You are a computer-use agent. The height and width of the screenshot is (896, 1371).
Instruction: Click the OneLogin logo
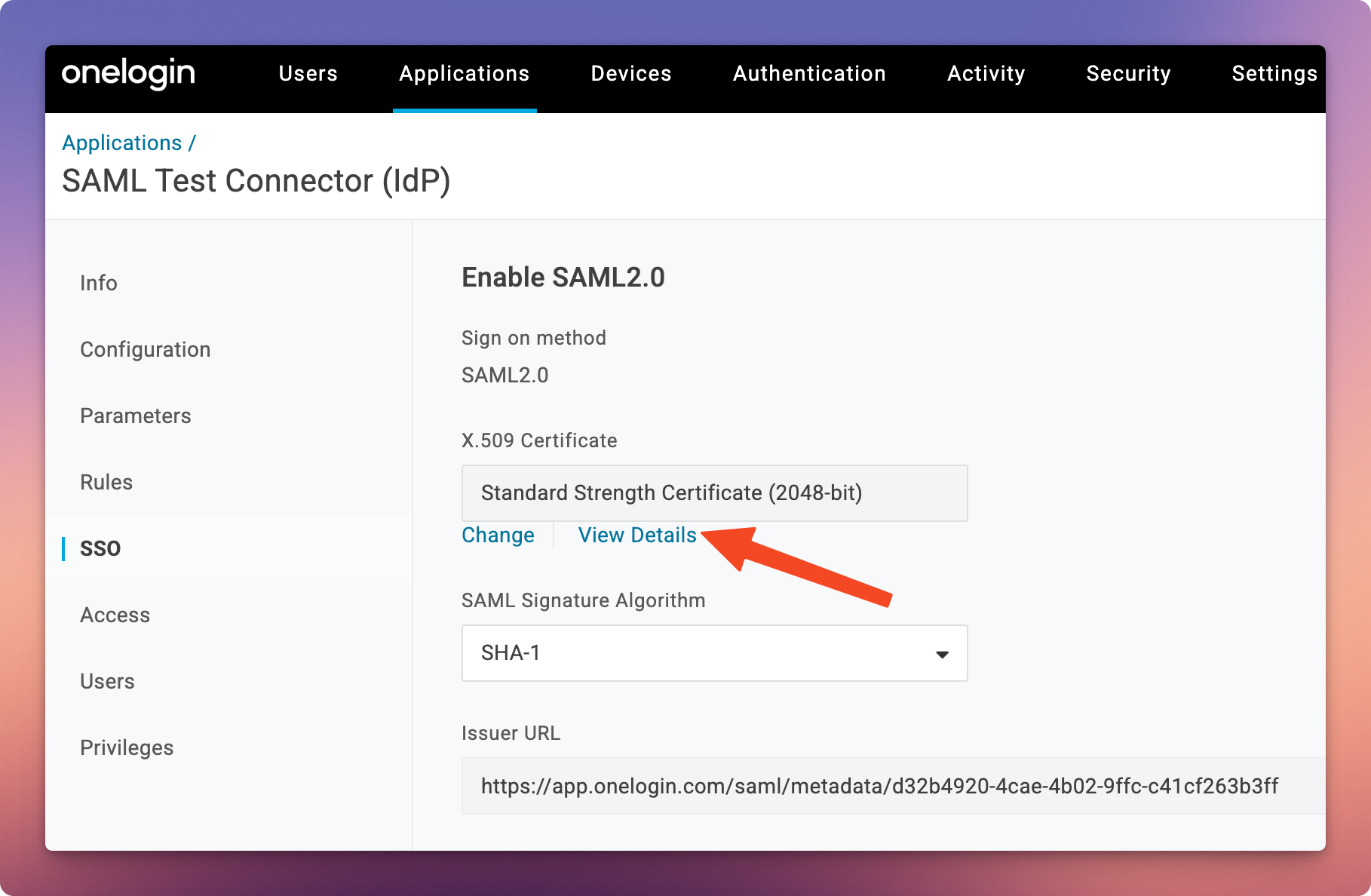click(128, 74)
